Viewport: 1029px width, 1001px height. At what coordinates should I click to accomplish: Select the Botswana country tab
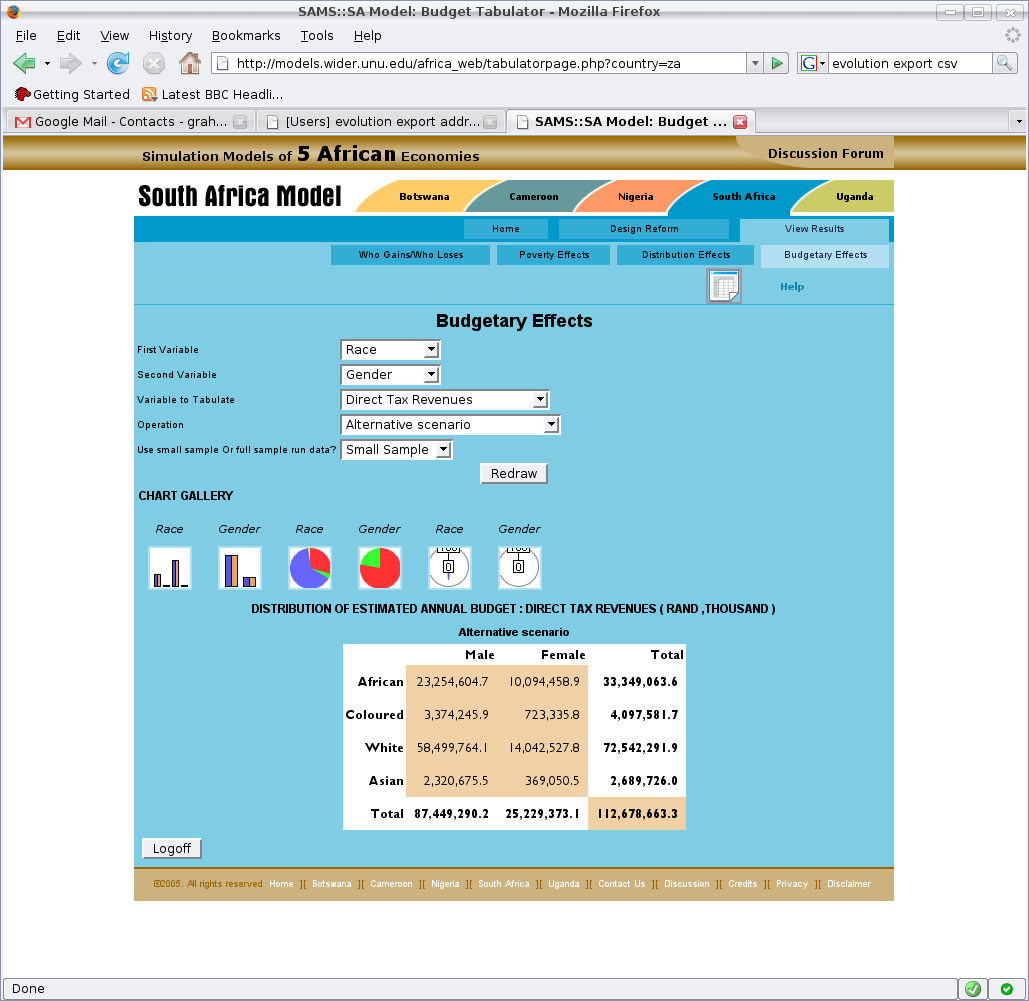pos(424,197)
